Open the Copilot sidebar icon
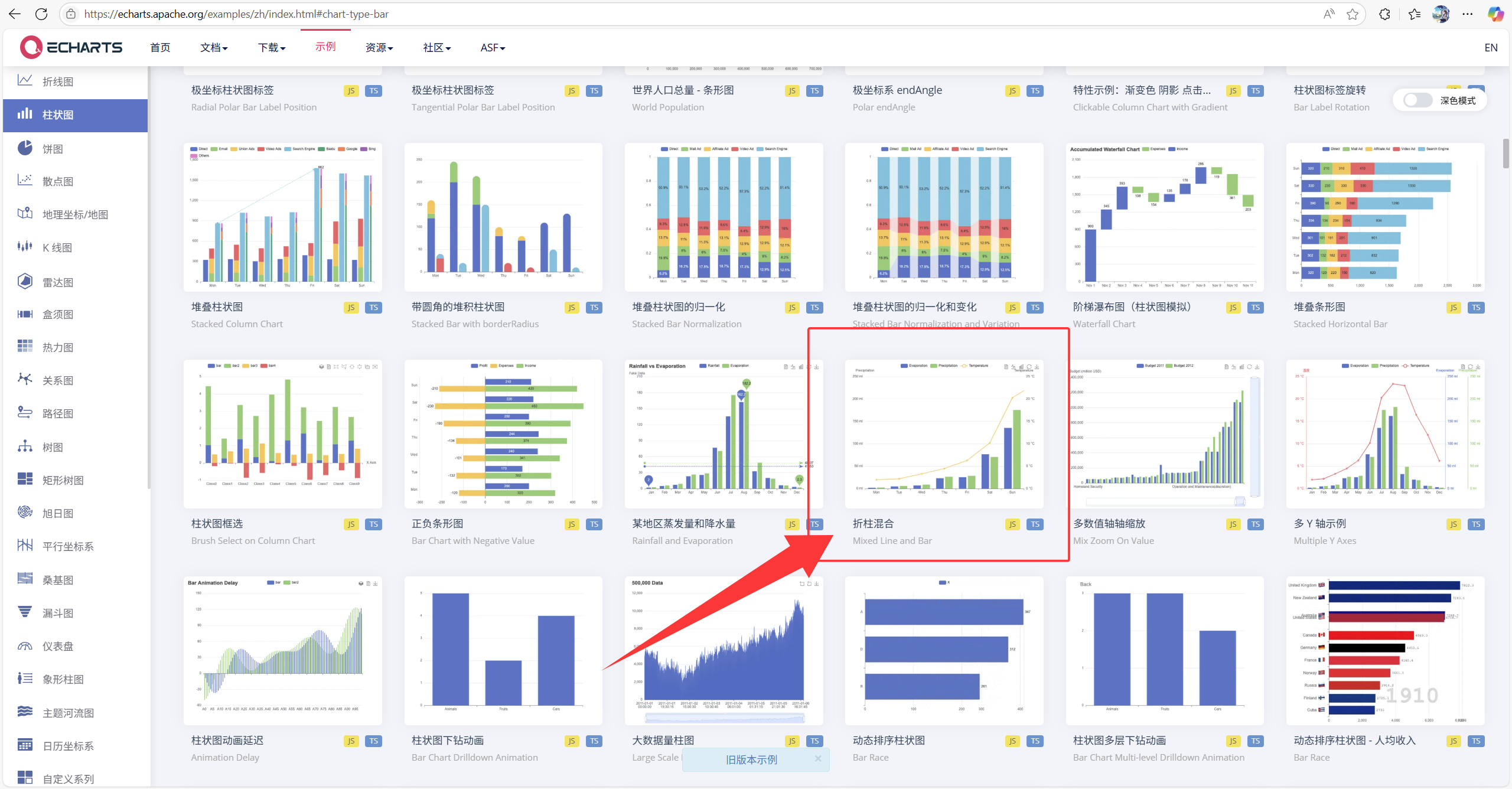 click(x=1495, y=14)
